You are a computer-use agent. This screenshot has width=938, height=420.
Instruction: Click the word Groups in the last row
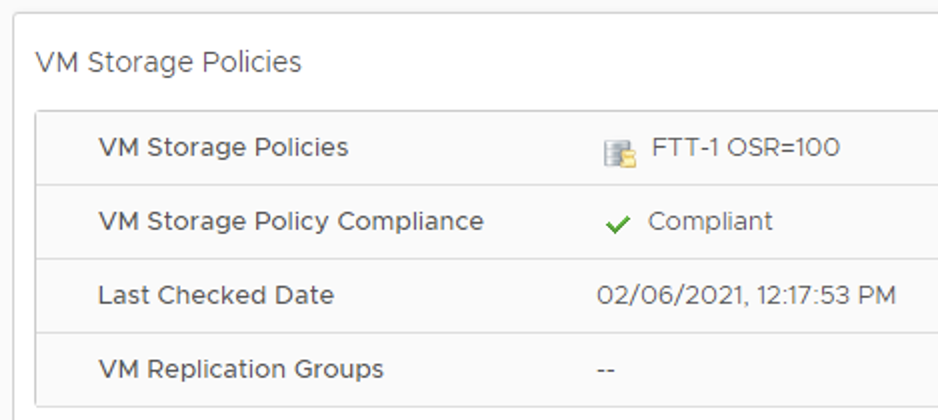pos(330,369)
